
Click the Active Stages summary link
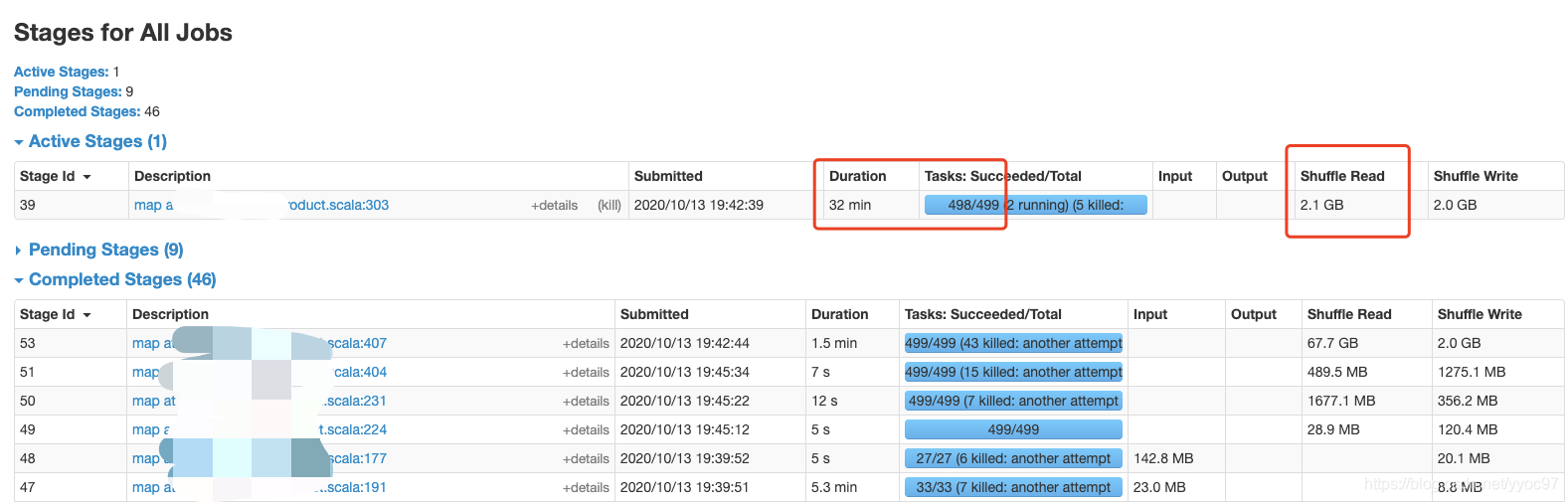click(x=61, y=72)
